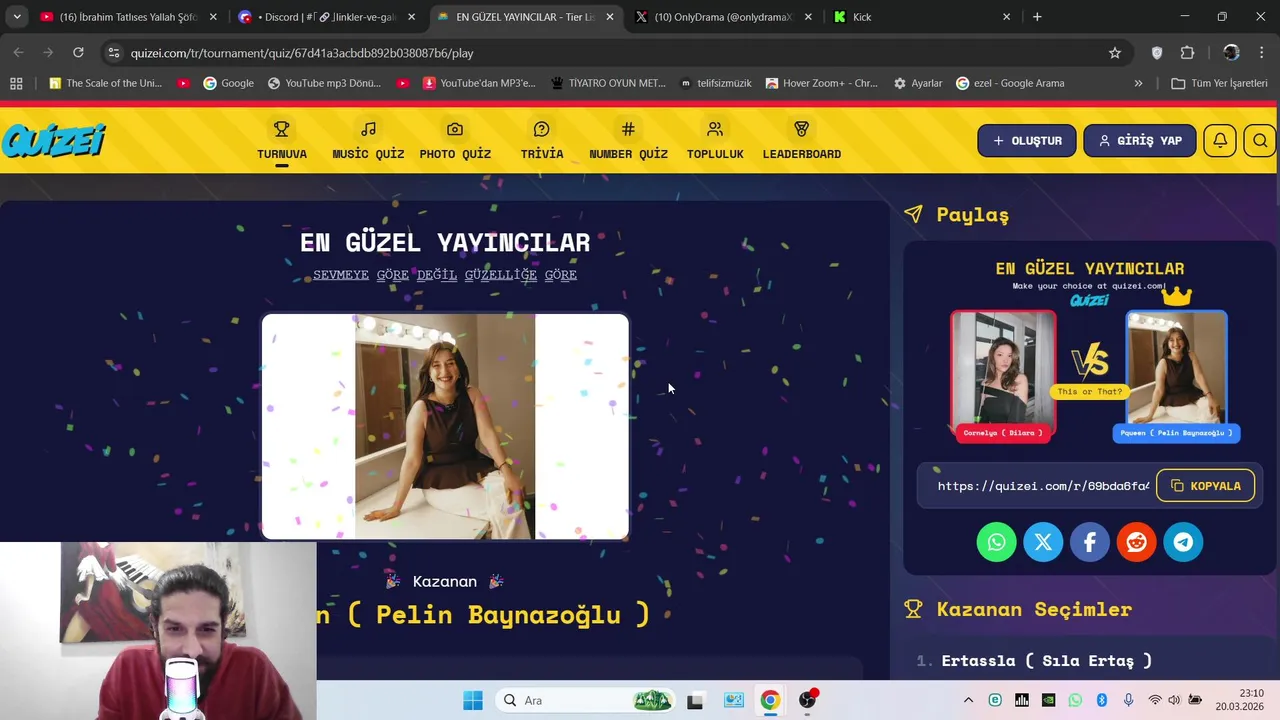Screen dimensions: 1280x720
Task: Expand the hidden bookmarks chevron
Action: (x=1138, y=83)
